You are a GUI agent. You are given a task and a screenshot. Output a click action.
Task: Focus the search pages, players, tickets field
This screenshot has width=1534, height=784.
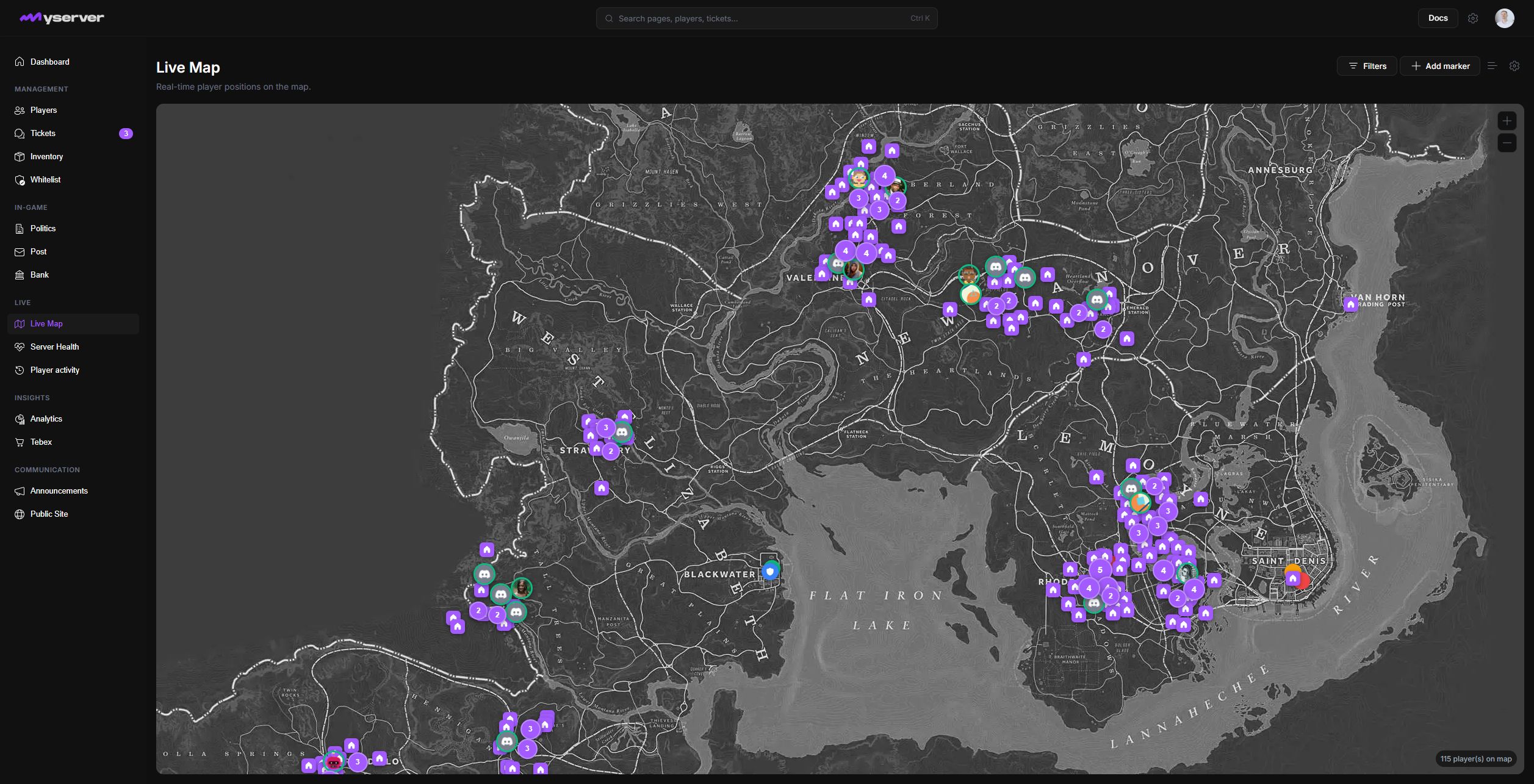(x=766, y=18)
